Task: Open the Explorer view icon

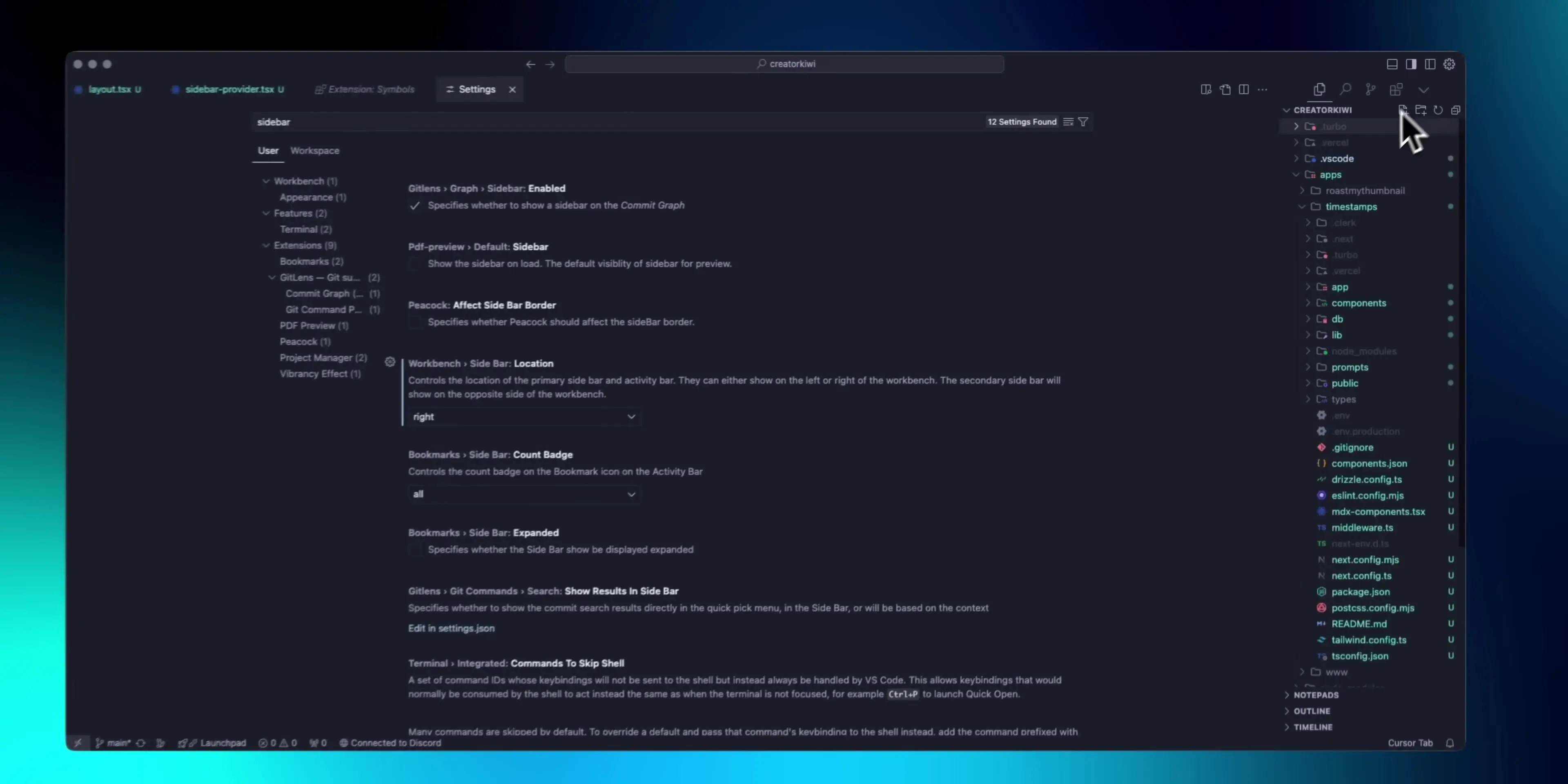Action: tap(1319, 89)
